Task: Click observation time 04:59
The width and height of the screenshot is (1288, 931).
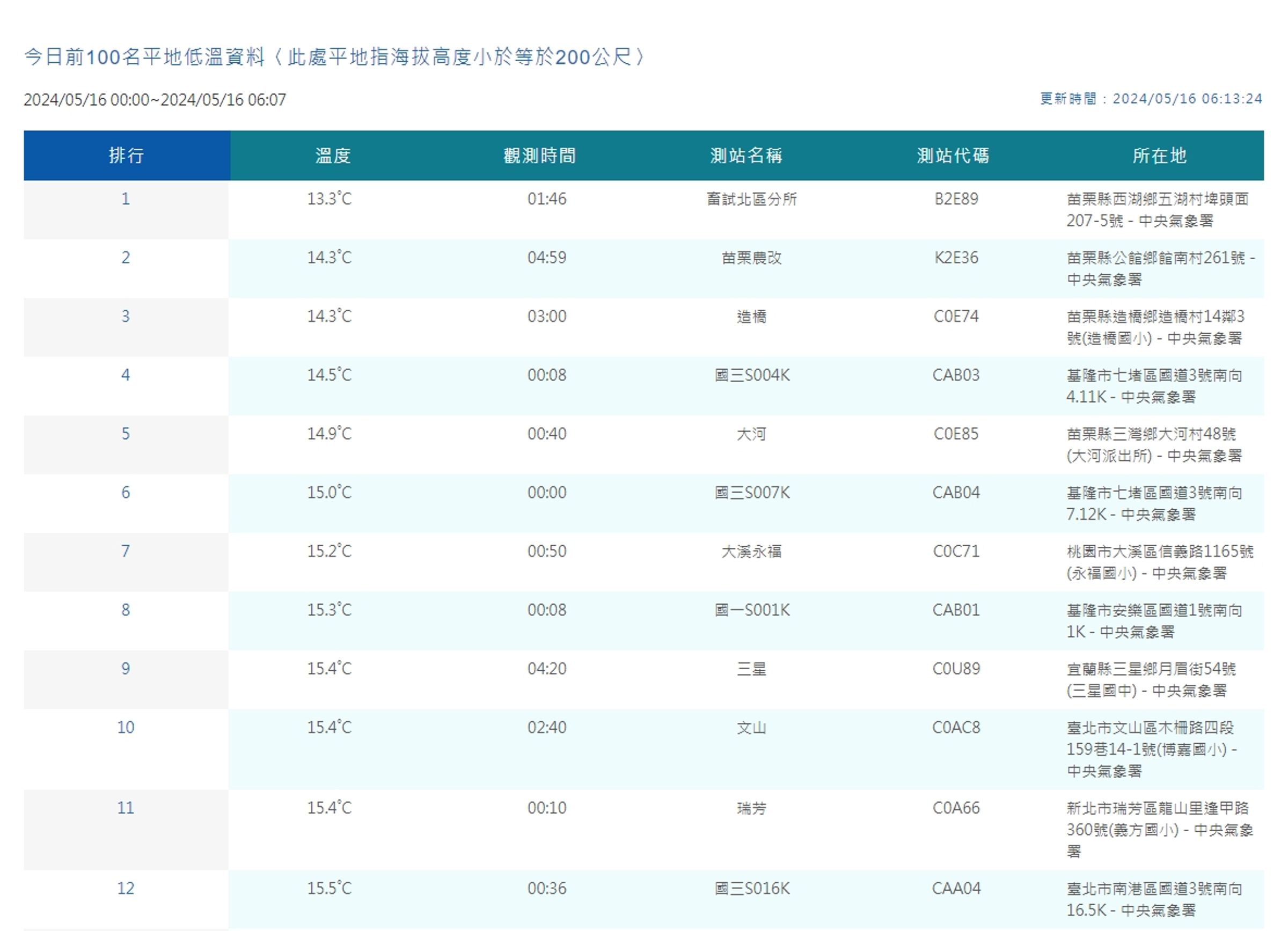Action: pos(547,258)
